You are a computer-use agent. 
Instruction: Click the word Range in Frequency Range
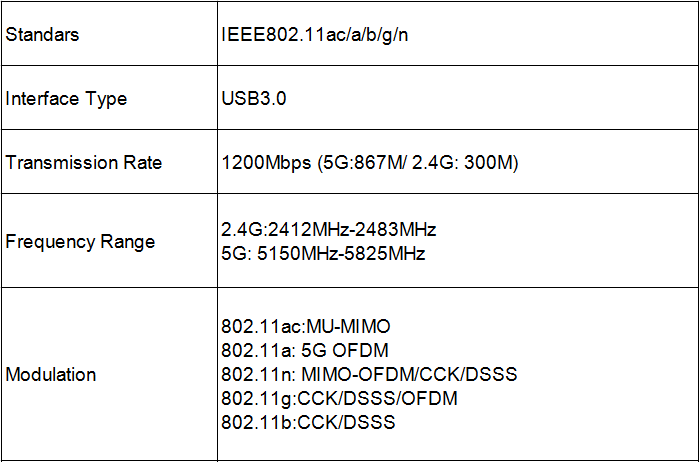pos(128,242)
